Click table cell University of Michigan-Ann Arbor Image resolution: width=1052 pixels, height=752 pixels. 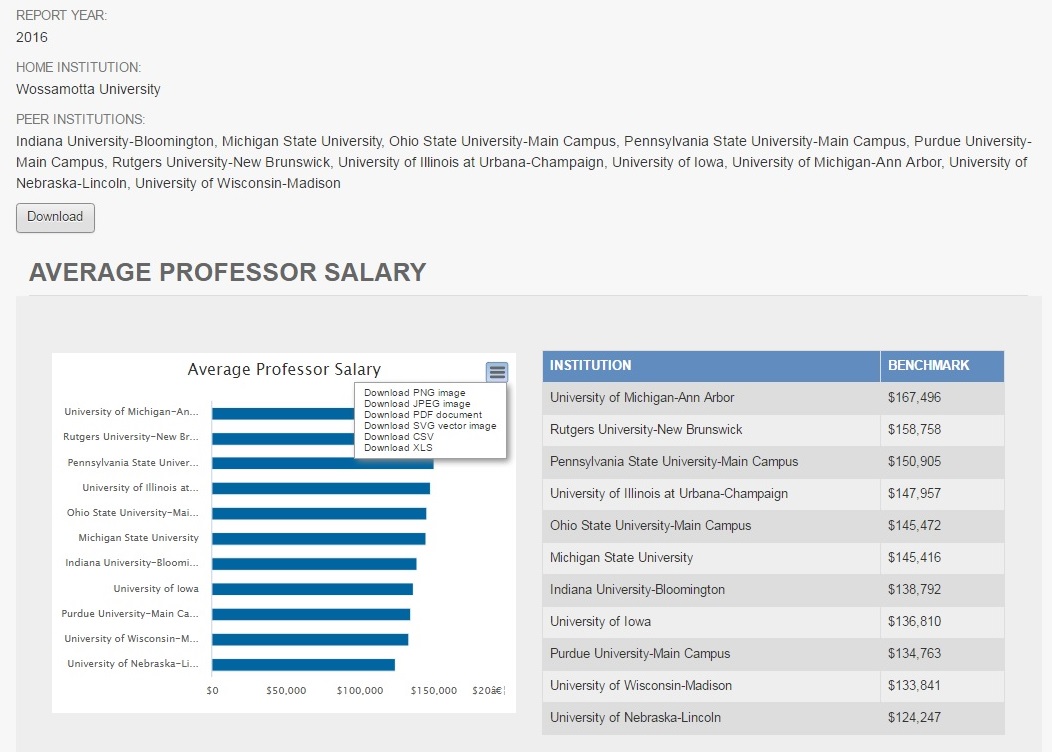point(711,398)
